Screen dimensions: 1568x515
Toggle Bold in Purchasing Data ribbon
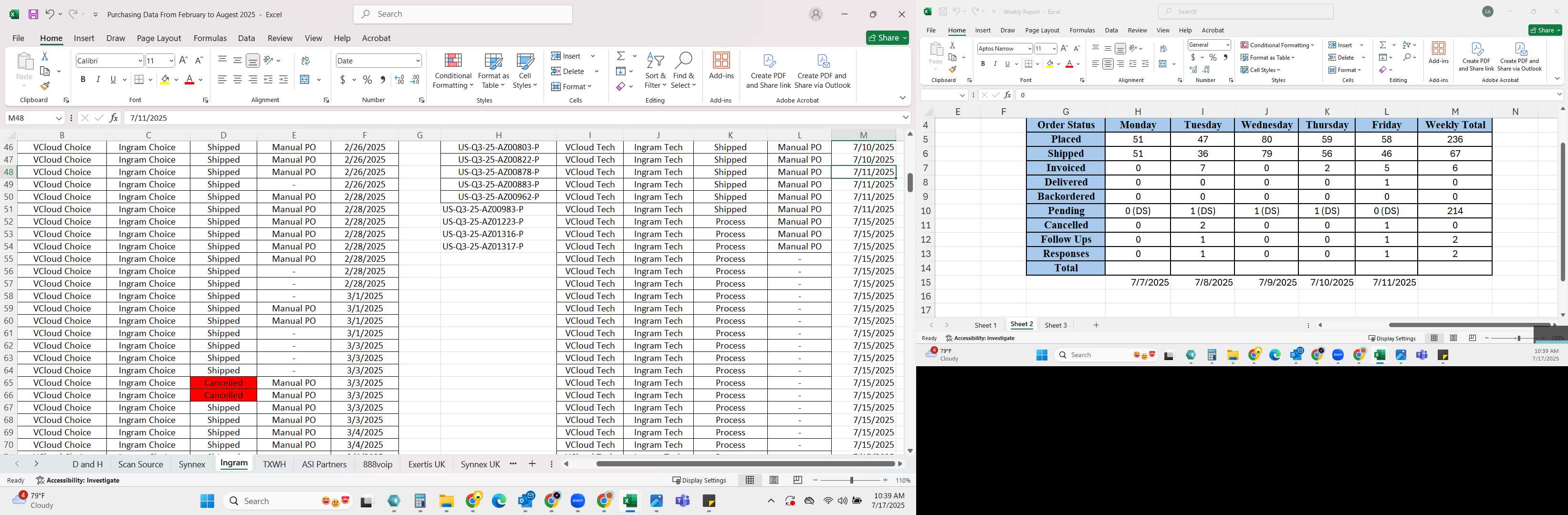click(83, 80)
